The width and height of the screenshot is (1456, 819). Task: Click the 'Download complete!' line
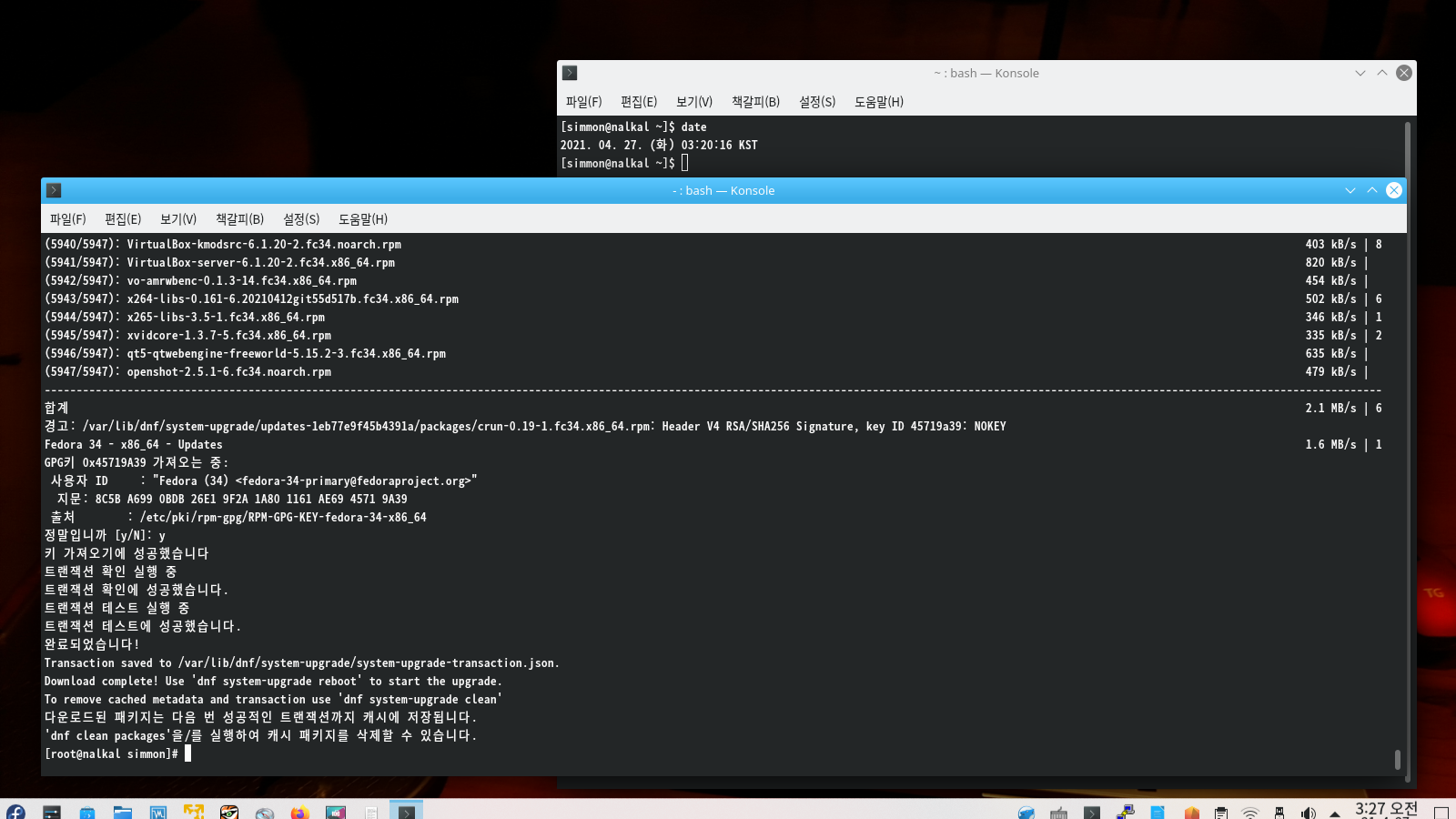pos(273,681)
